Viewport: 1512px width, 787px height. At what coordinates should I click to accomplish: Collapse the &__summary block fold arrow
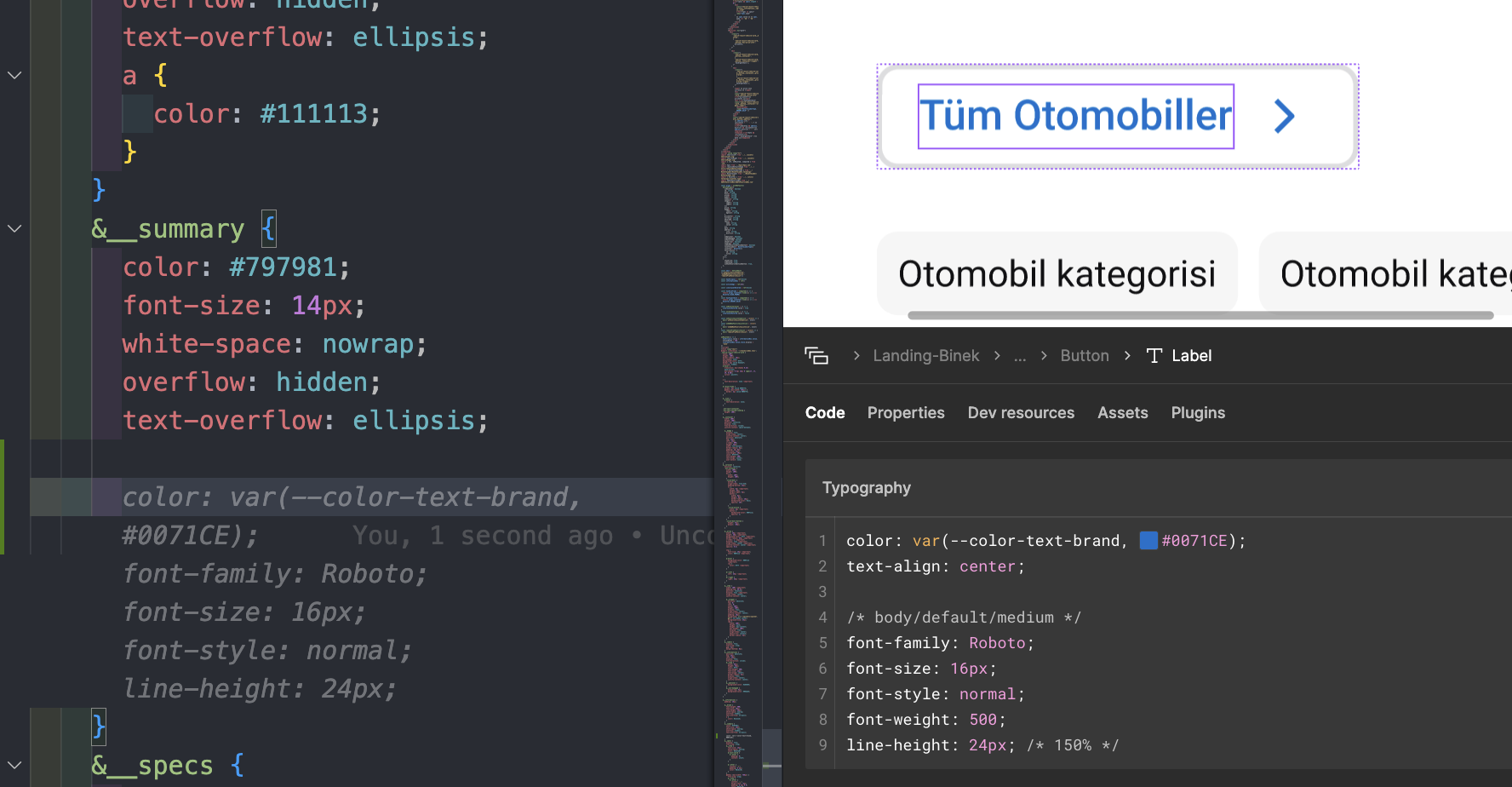pyautogui.click(x=14, y=228)
